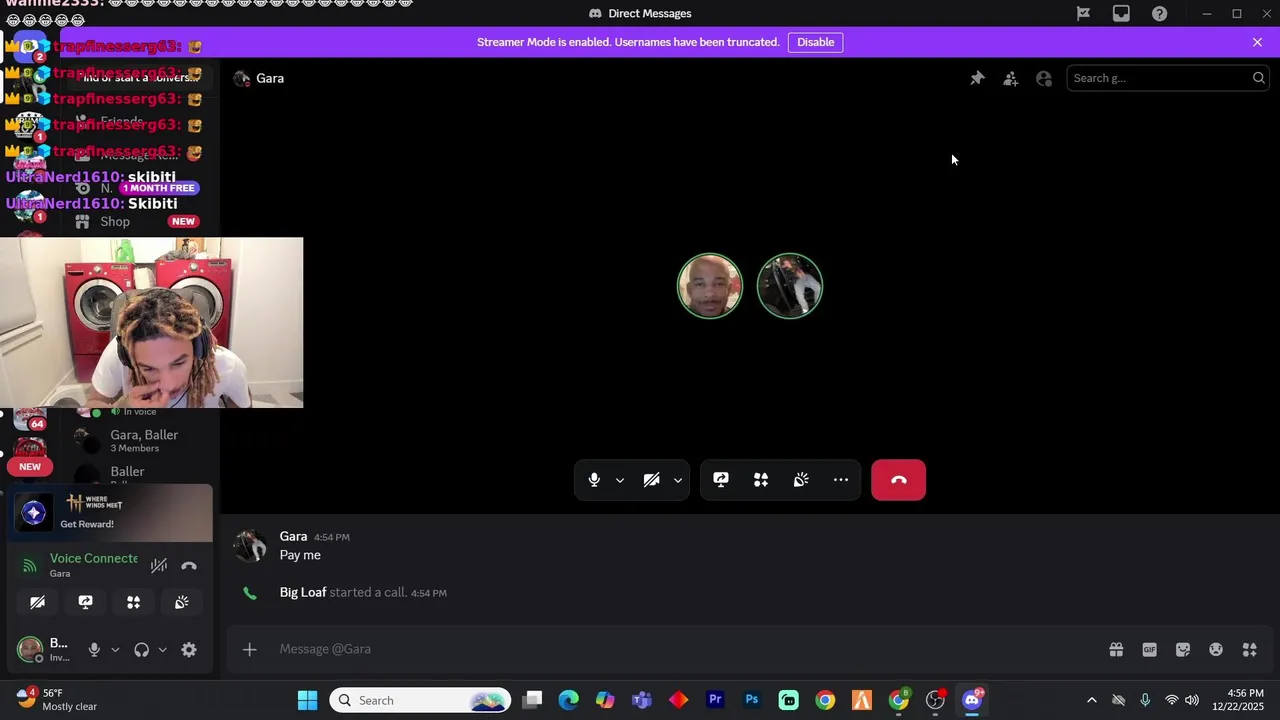This screenshot has height=720, width=1280.
Task: Open call camera options arrow
Action: click(678, 480)
